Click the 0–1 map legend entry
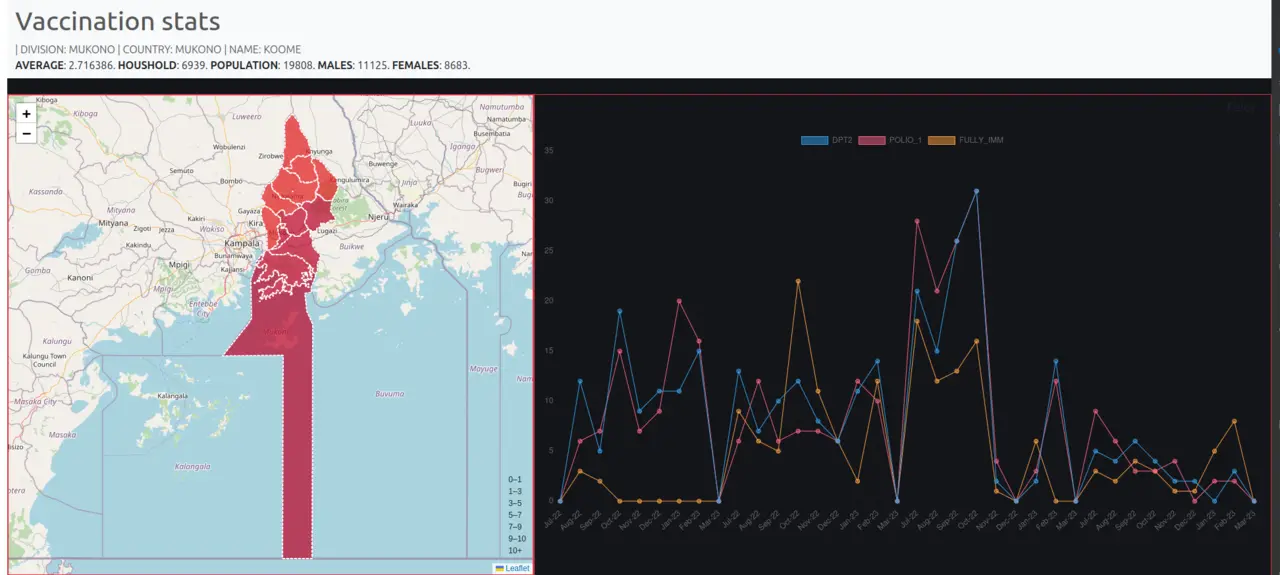1280x575 pixels. [515, 480]
